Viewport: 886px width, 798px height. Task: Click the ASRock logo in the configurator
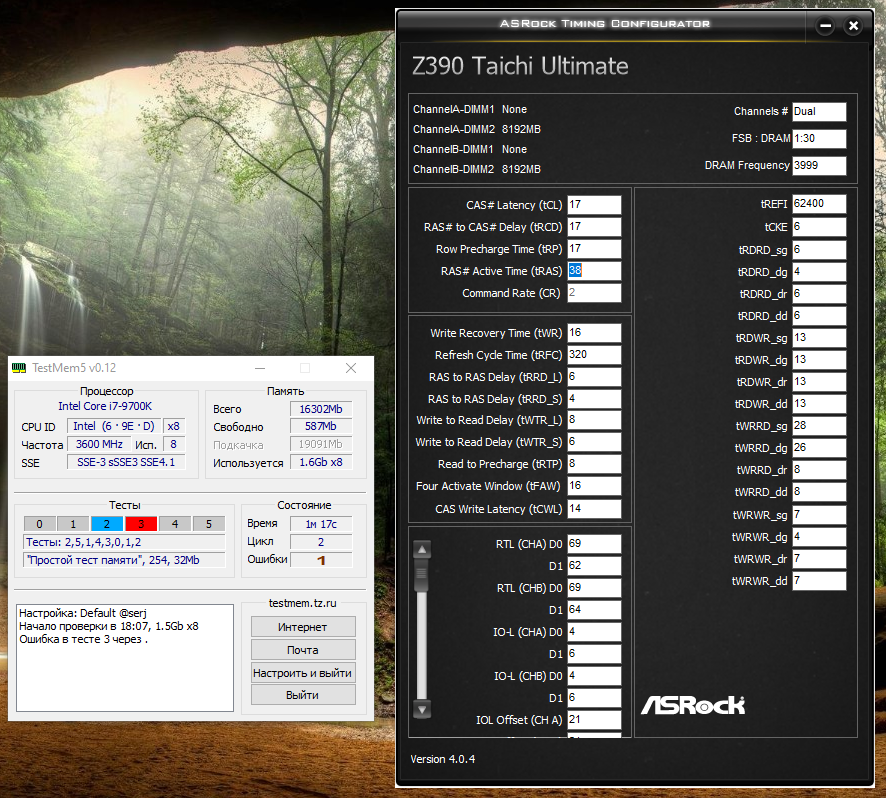[x=693, y=704]
